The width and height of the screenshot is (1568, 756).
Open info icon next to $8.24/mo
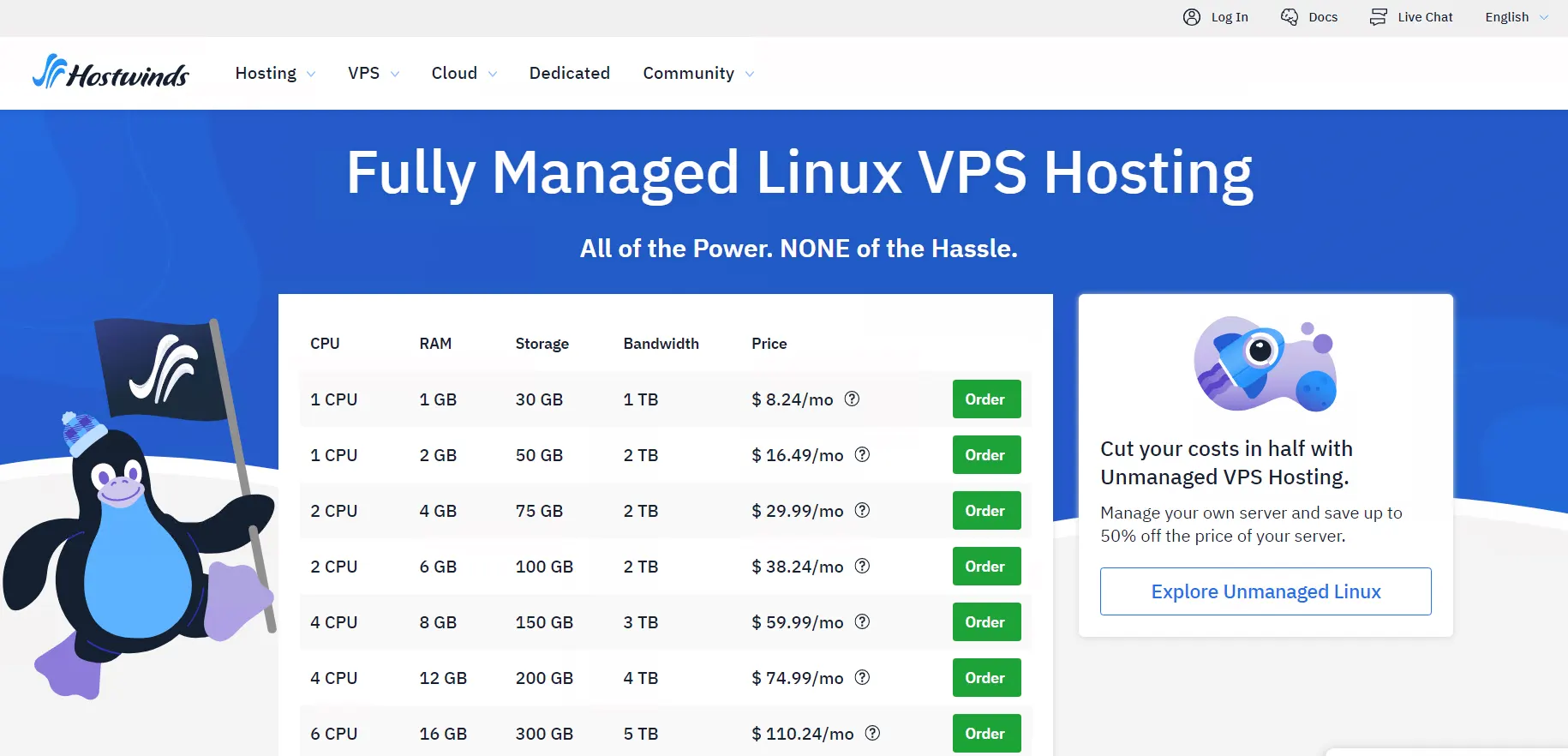(x=852, y=399)
